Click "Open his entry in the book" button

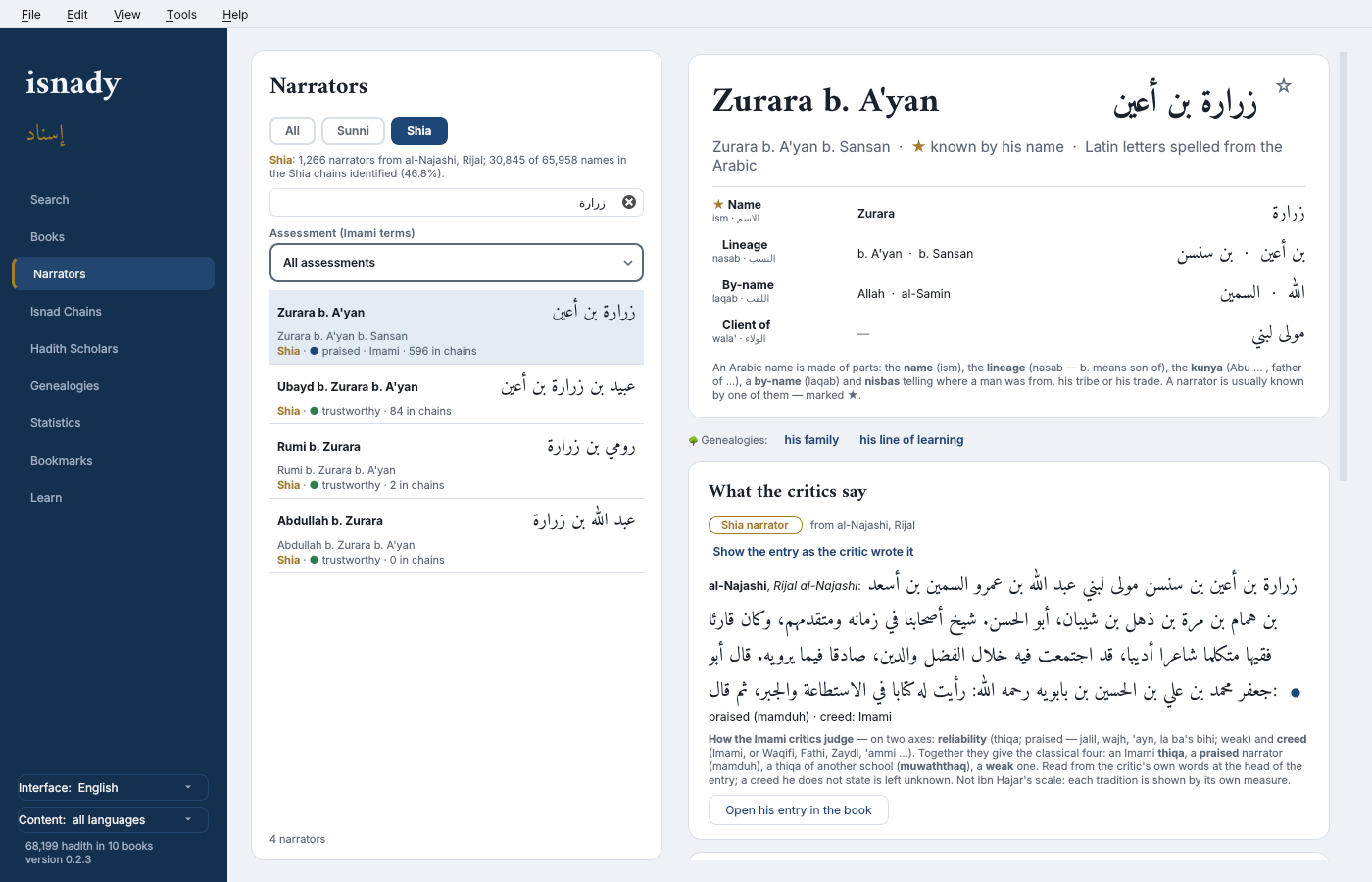tap(799, 810)
